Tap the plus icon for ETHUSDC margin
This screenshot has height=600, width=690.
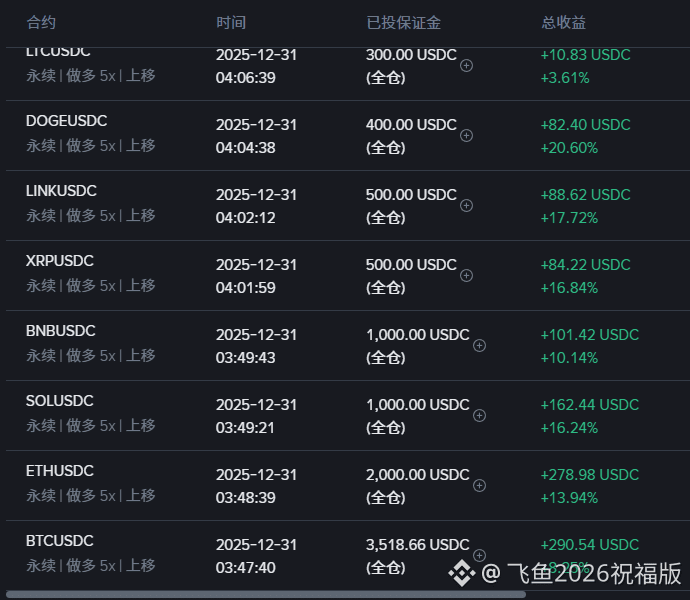coord(479,485)
